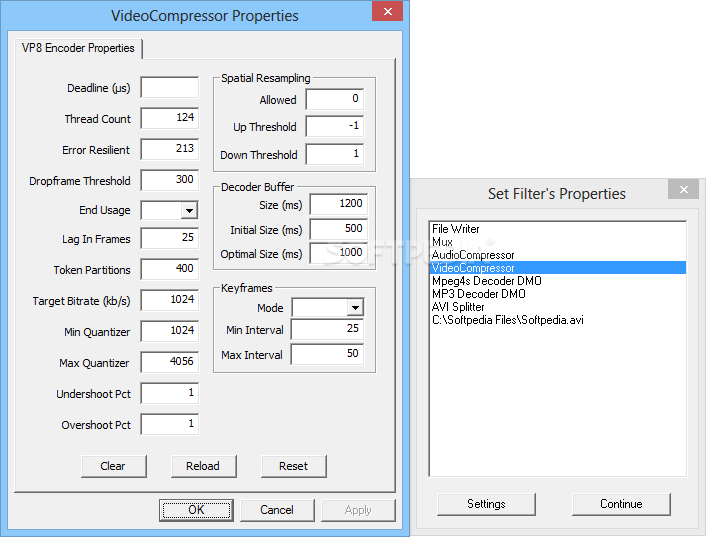Click the Reset button
The height and width of the screenshot is (537, 706).
tap(294, 466)
